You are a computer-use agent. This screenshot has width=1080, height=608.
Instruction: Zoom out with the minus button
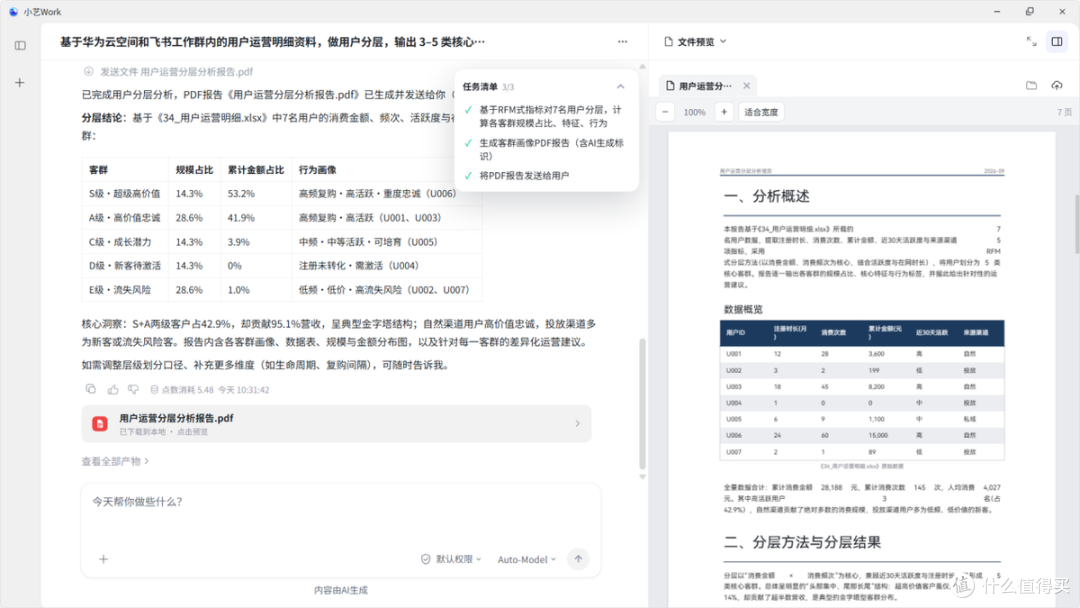(x=665, y=112)
